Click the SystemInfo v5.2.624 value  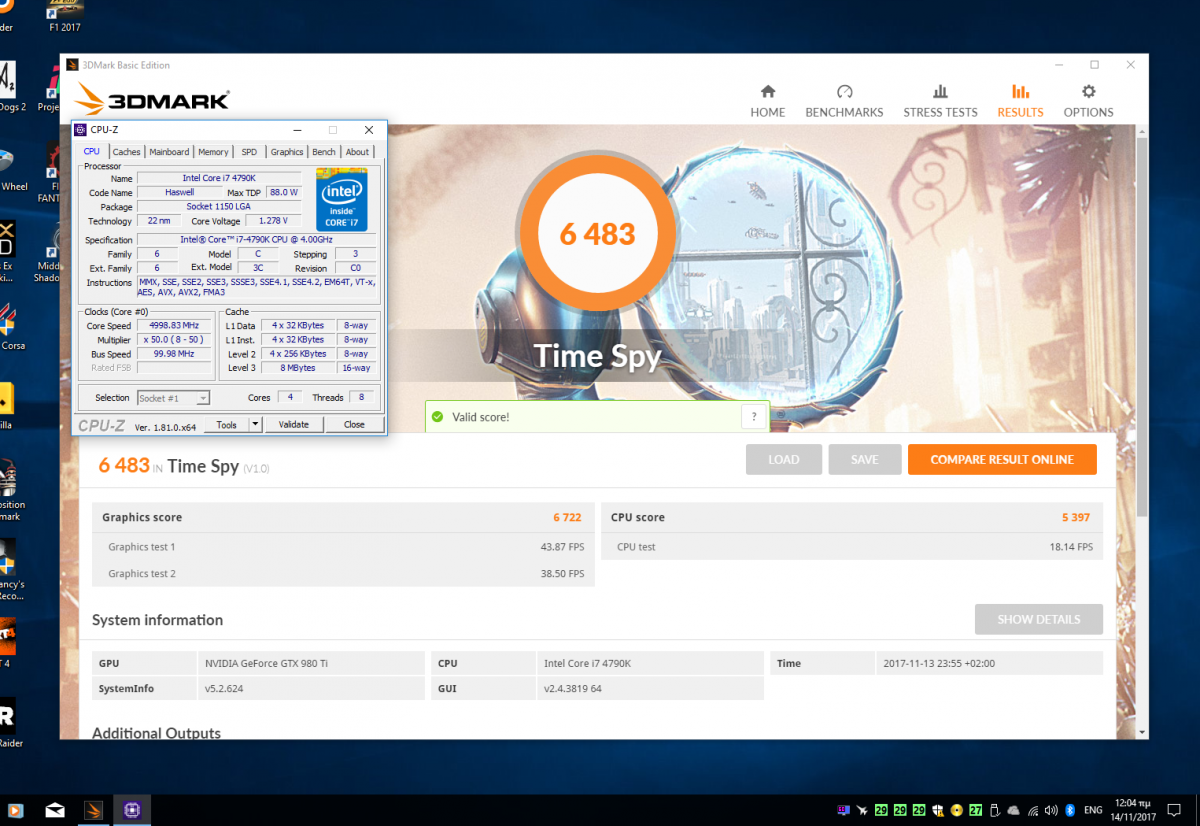pyautogui.click(x=311, y=689)
